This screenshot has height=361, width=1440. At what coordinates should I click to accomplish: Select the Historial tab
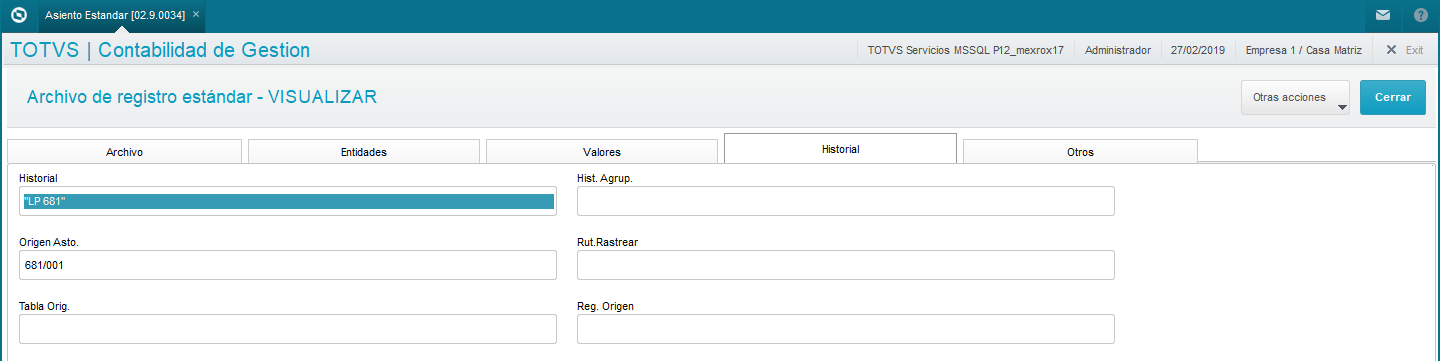[840, 148]
